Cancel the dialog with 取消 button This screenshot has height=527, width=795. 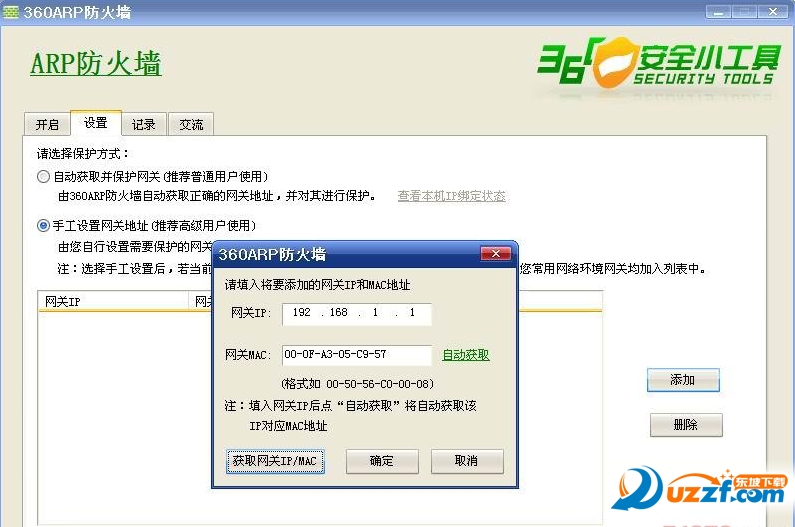coord(467,461)
